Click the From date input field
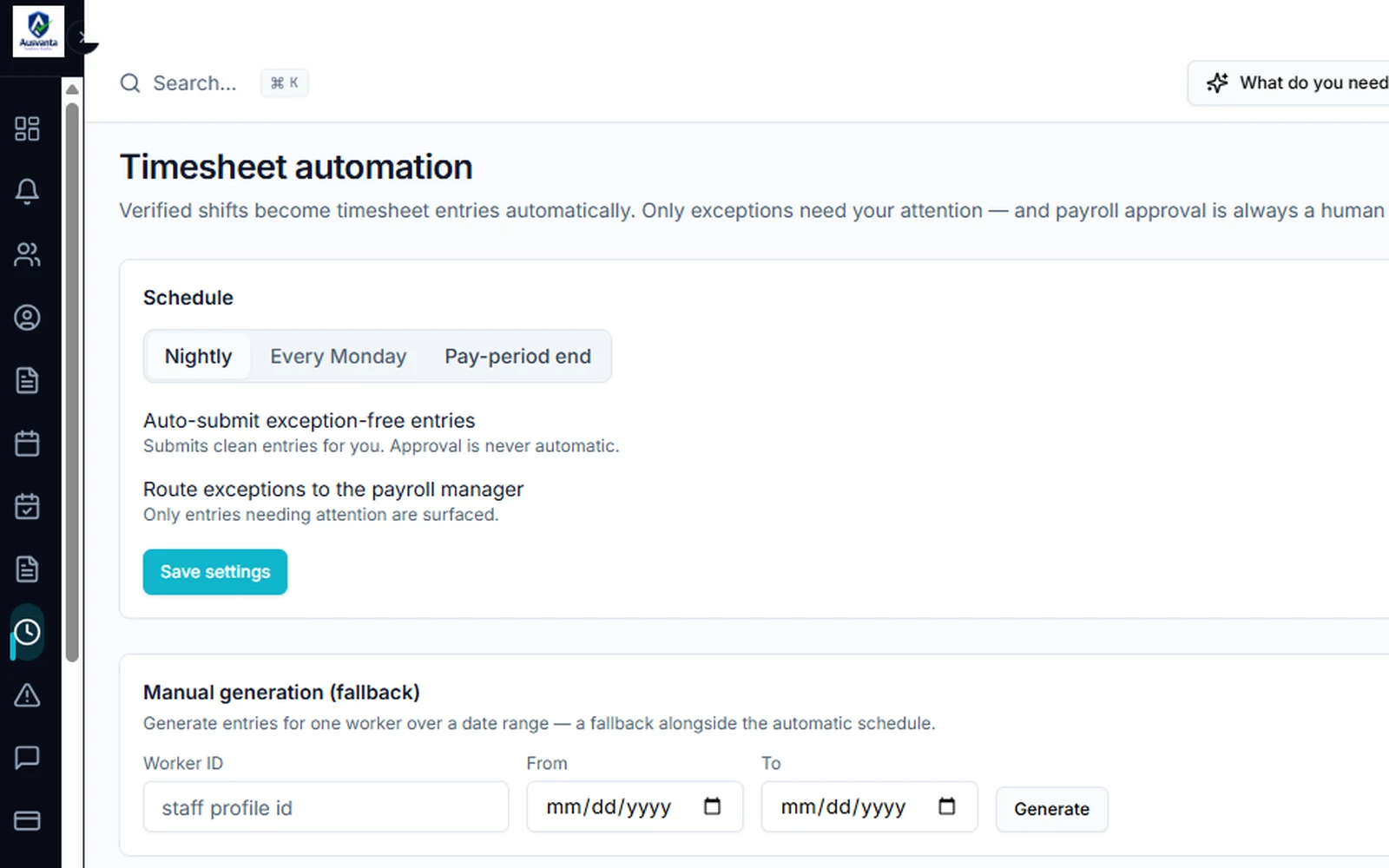The image size is (1389, 868). pyautogui.click(x=635, y=806)
